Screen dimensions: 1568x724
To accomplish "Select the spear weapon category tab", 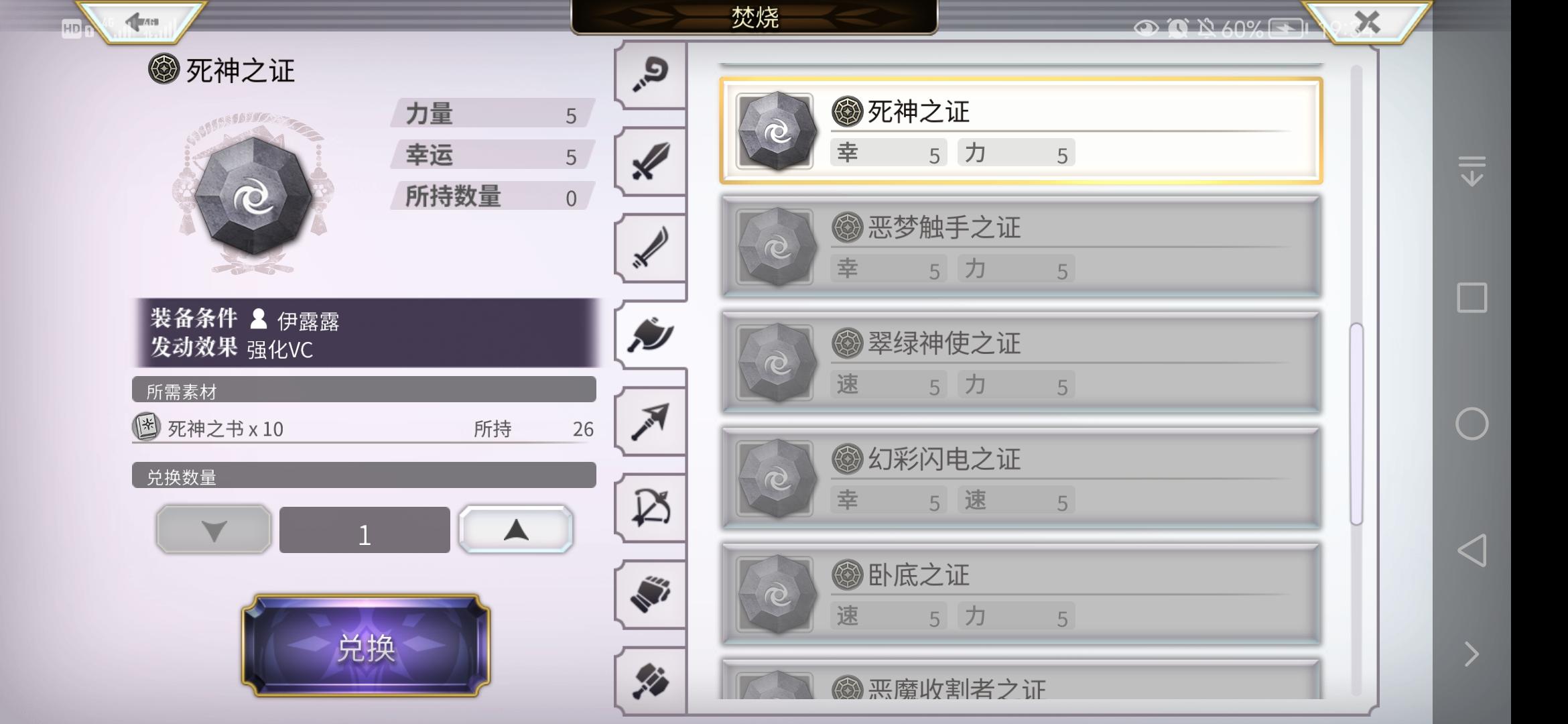I will (650, 422).
